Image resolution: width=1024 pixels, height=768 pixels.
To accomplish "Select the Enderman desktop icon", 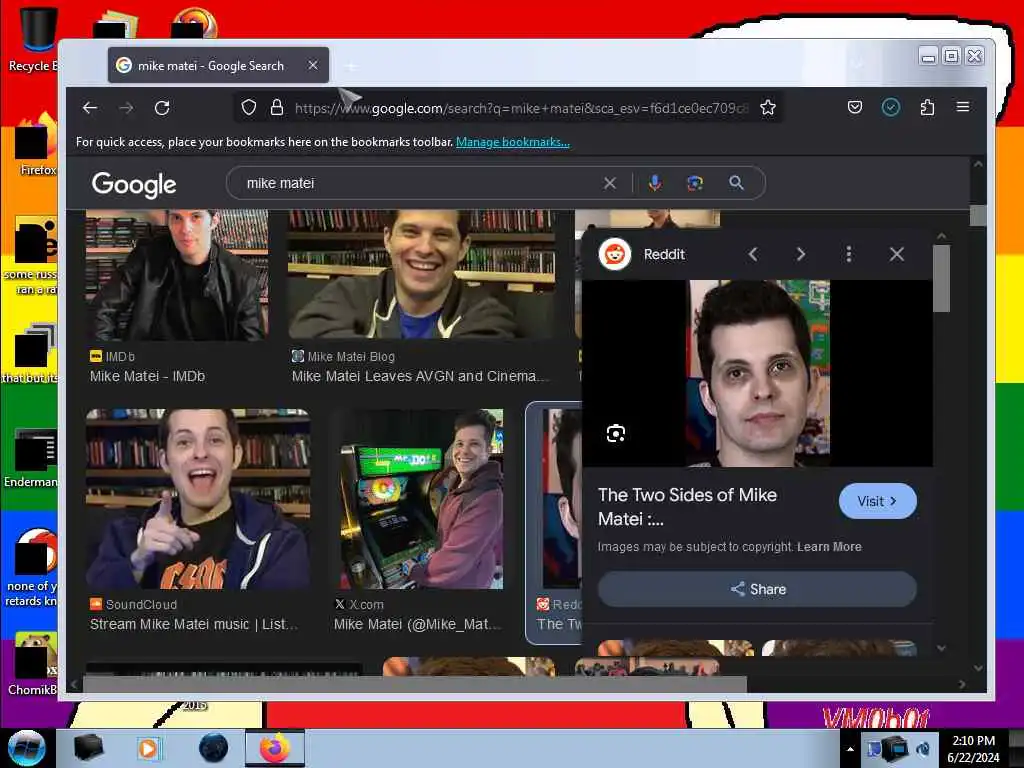I will point(30,458).
